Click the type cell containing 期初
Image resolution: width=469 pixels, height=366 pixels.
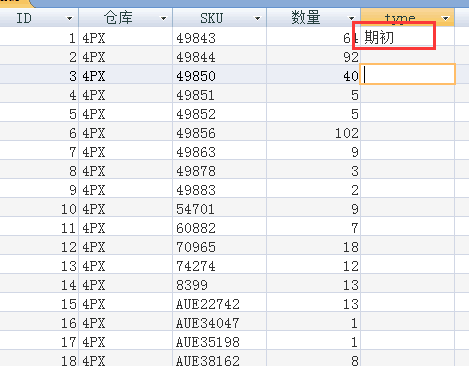click(407, 37)
